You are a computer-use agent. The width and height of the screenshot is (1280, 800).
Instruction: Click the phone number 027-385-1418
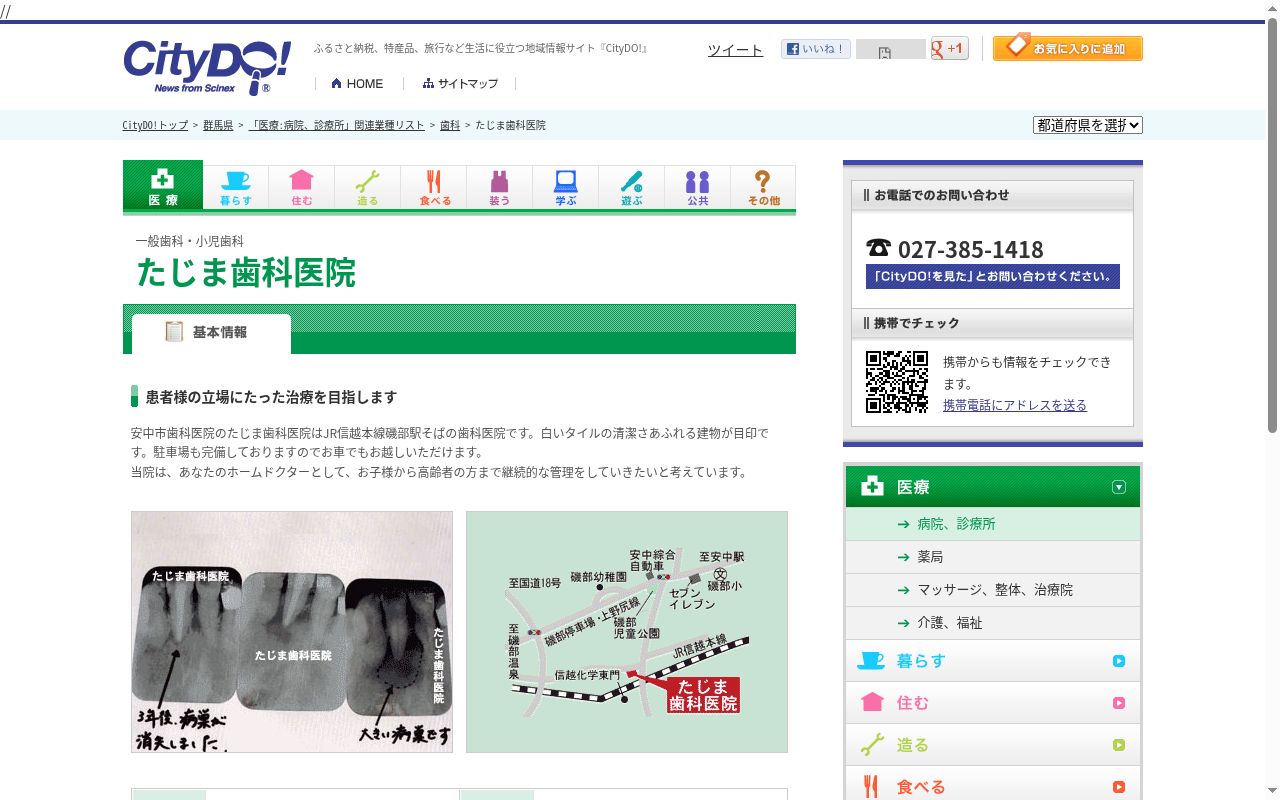[x=970, y=249]
